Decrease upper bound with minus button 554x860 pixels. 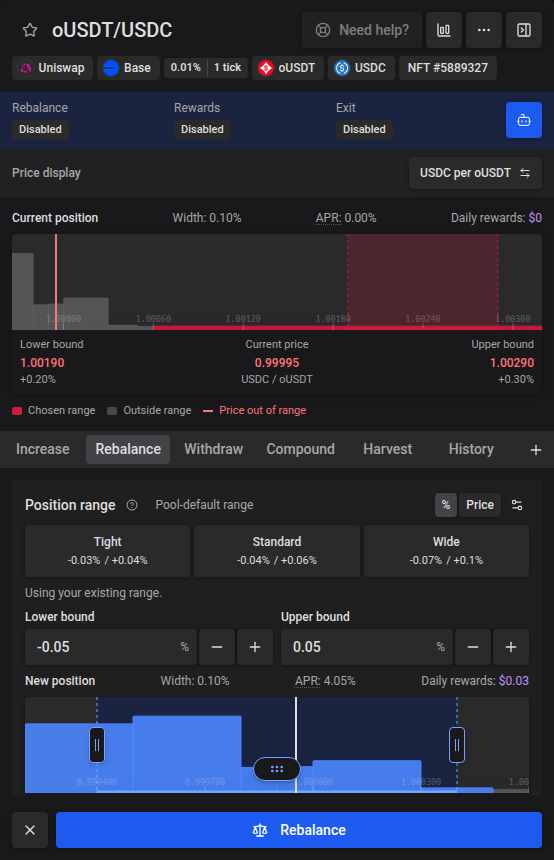473,647
